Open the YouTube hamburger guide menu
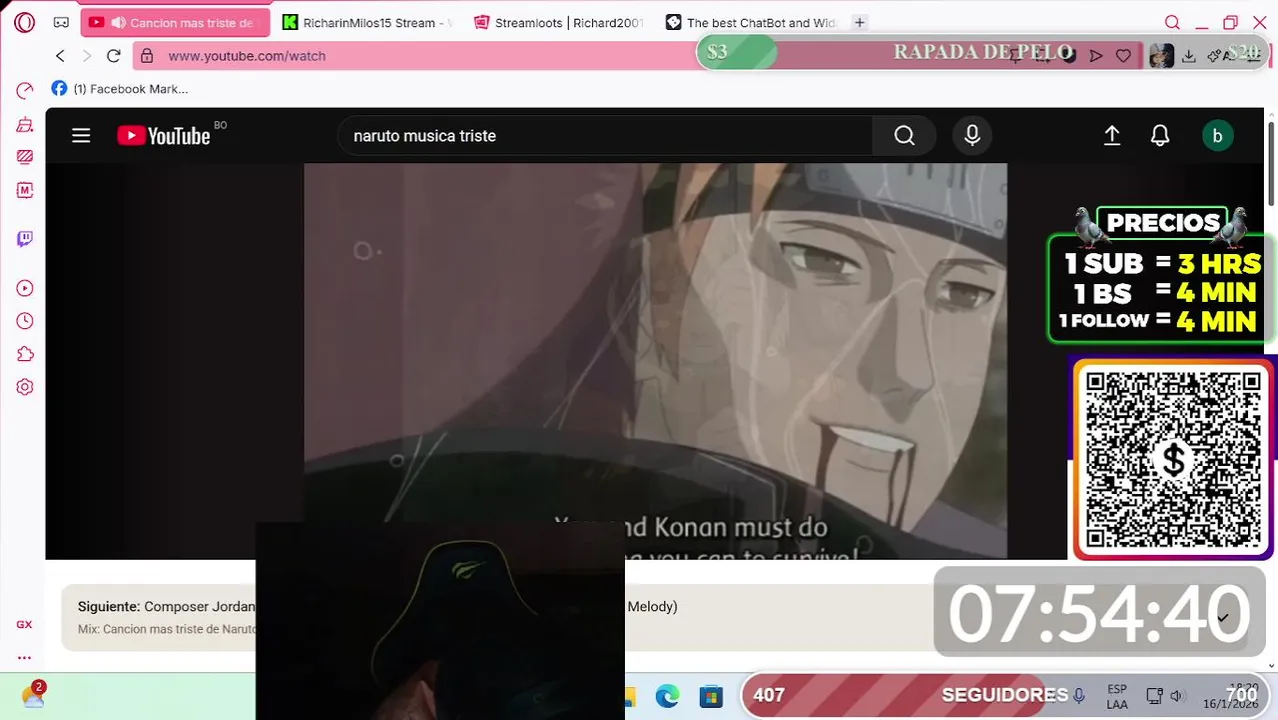The image size is (1278, 720). coord(81,136)
